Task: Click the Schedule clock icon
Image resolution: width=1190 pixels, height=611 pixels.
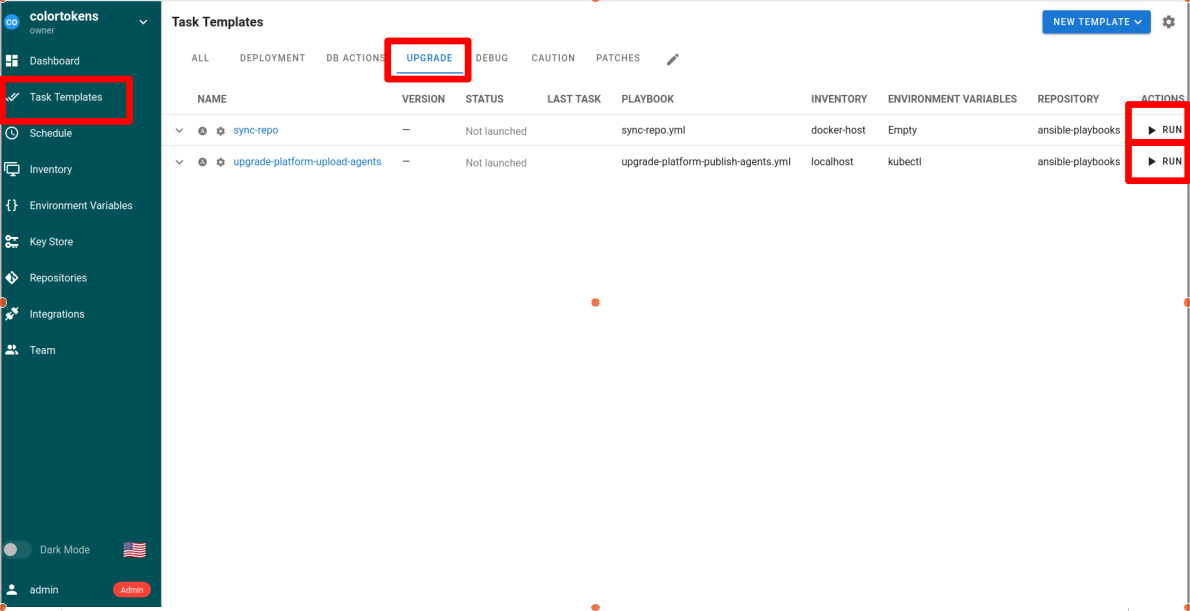Action: [x=12, y=133]
